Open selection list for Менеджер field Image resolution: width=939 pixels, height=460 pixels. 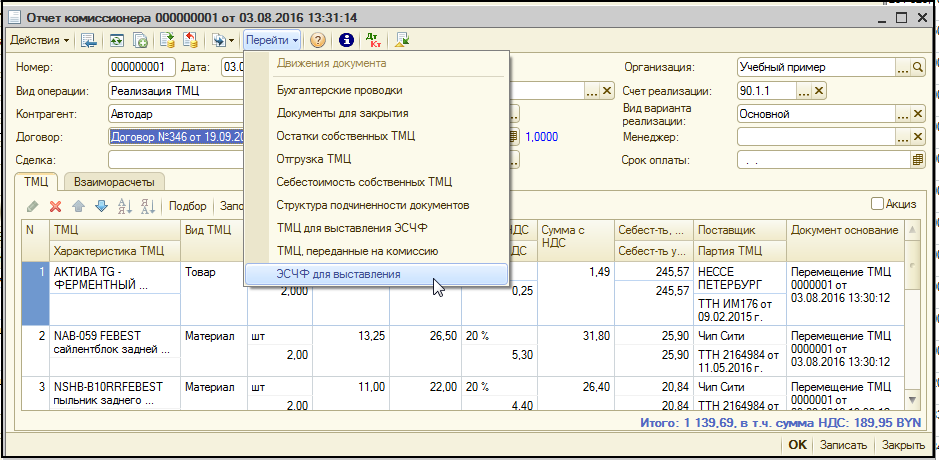[x=902, y=136]
